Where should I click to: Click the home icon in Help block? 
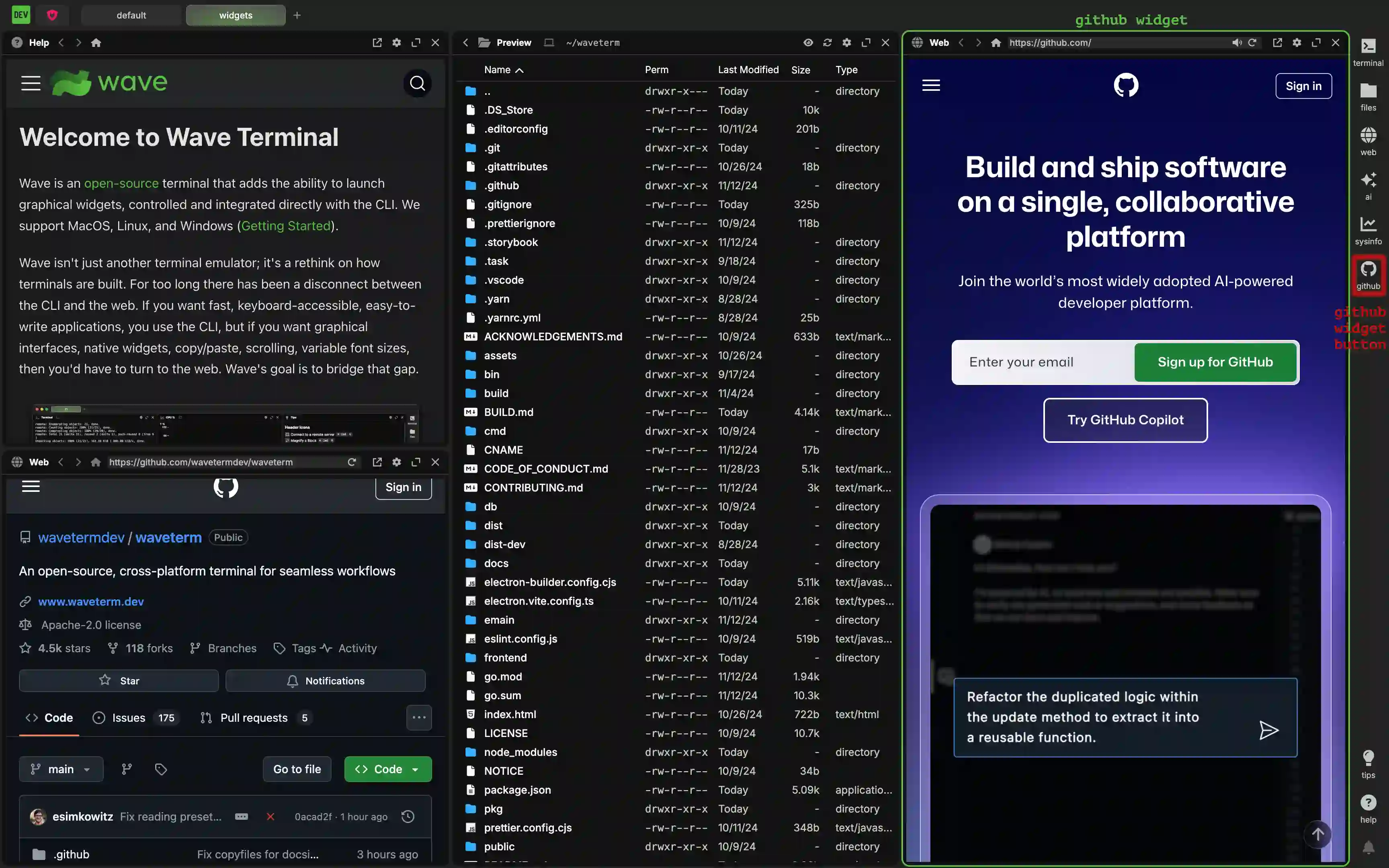click(x=96, y=43)
